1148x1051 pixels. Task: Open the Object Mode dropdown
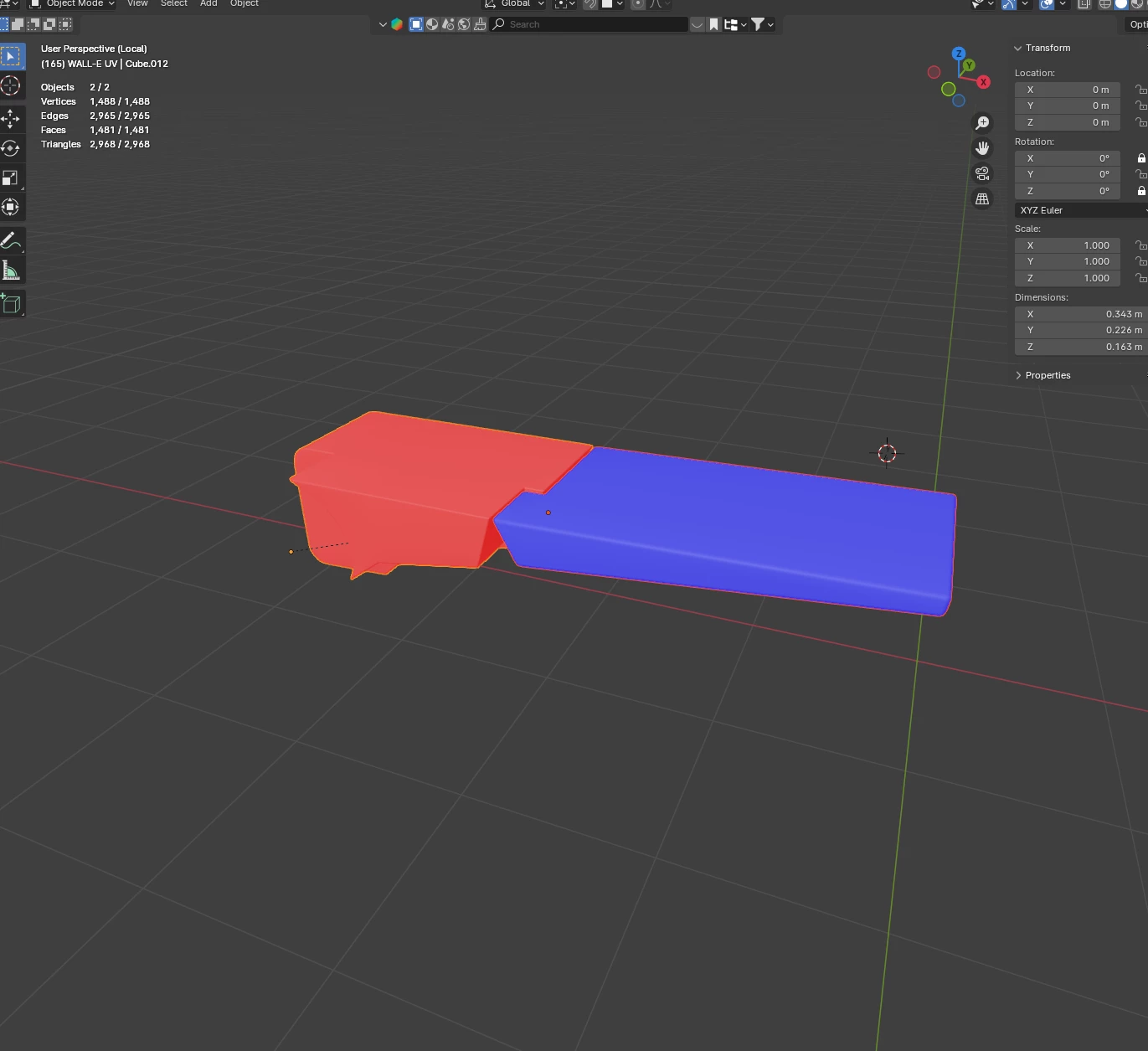click(x=72, y=4)
